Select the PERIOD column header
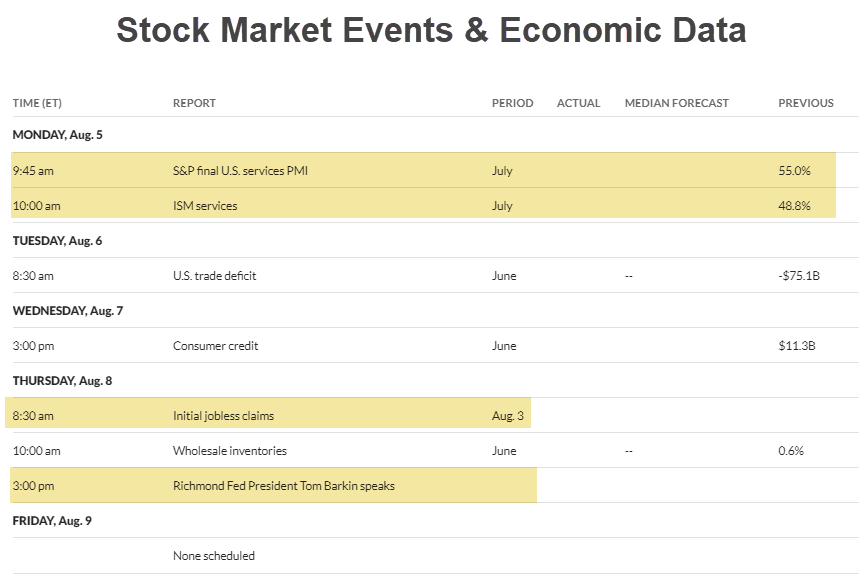864x578 pixels. (x=512, y=102)
